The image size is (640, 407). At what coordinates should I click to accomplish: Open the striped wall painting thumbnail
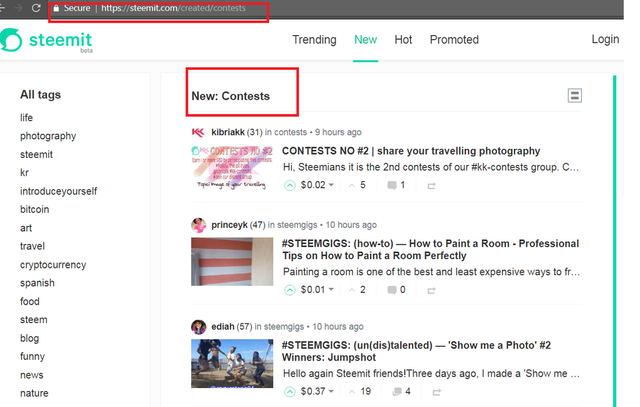tap(232, 261)
